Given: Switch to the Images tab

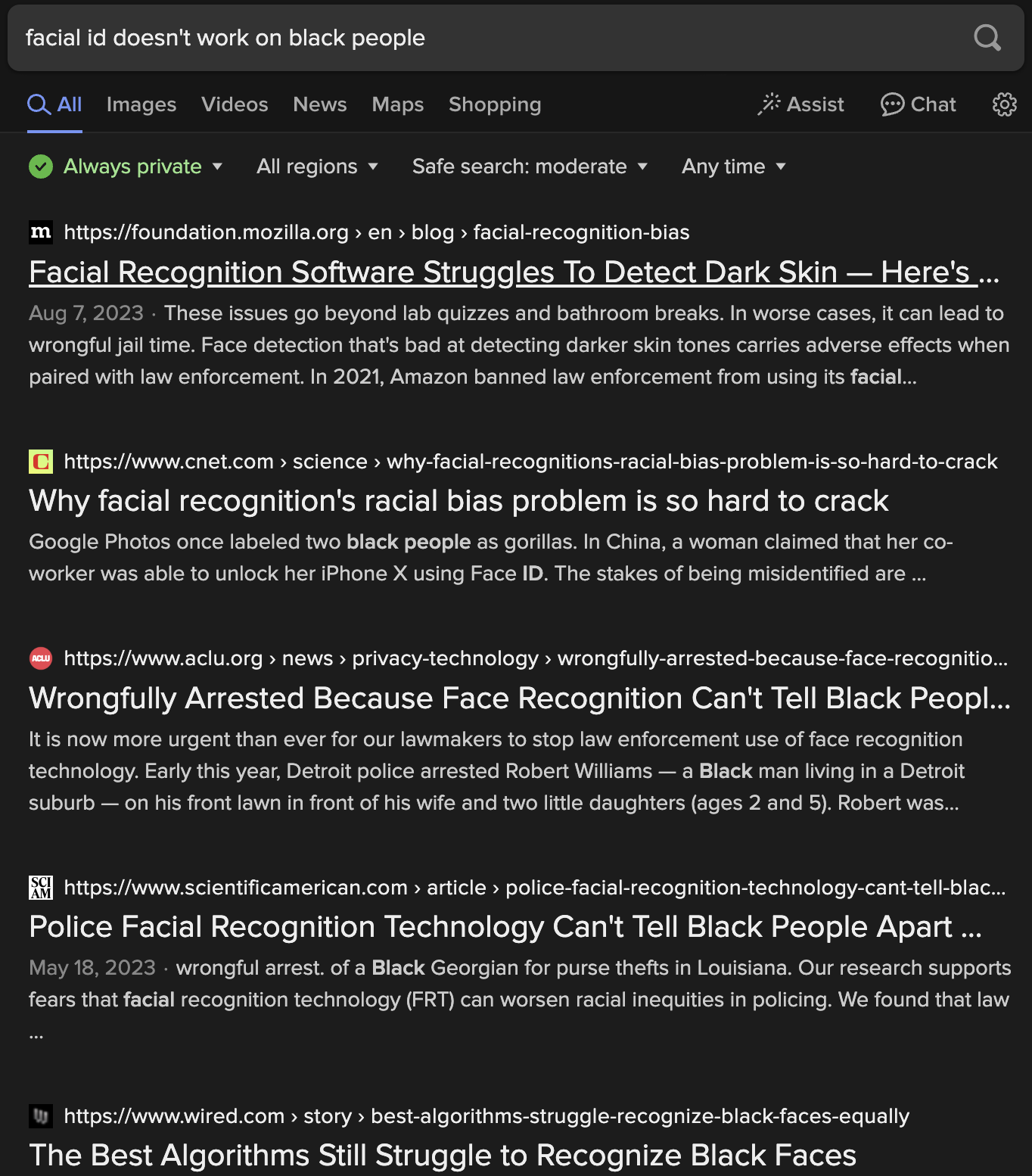Looking at the screenshot, I should pos(141,104).
